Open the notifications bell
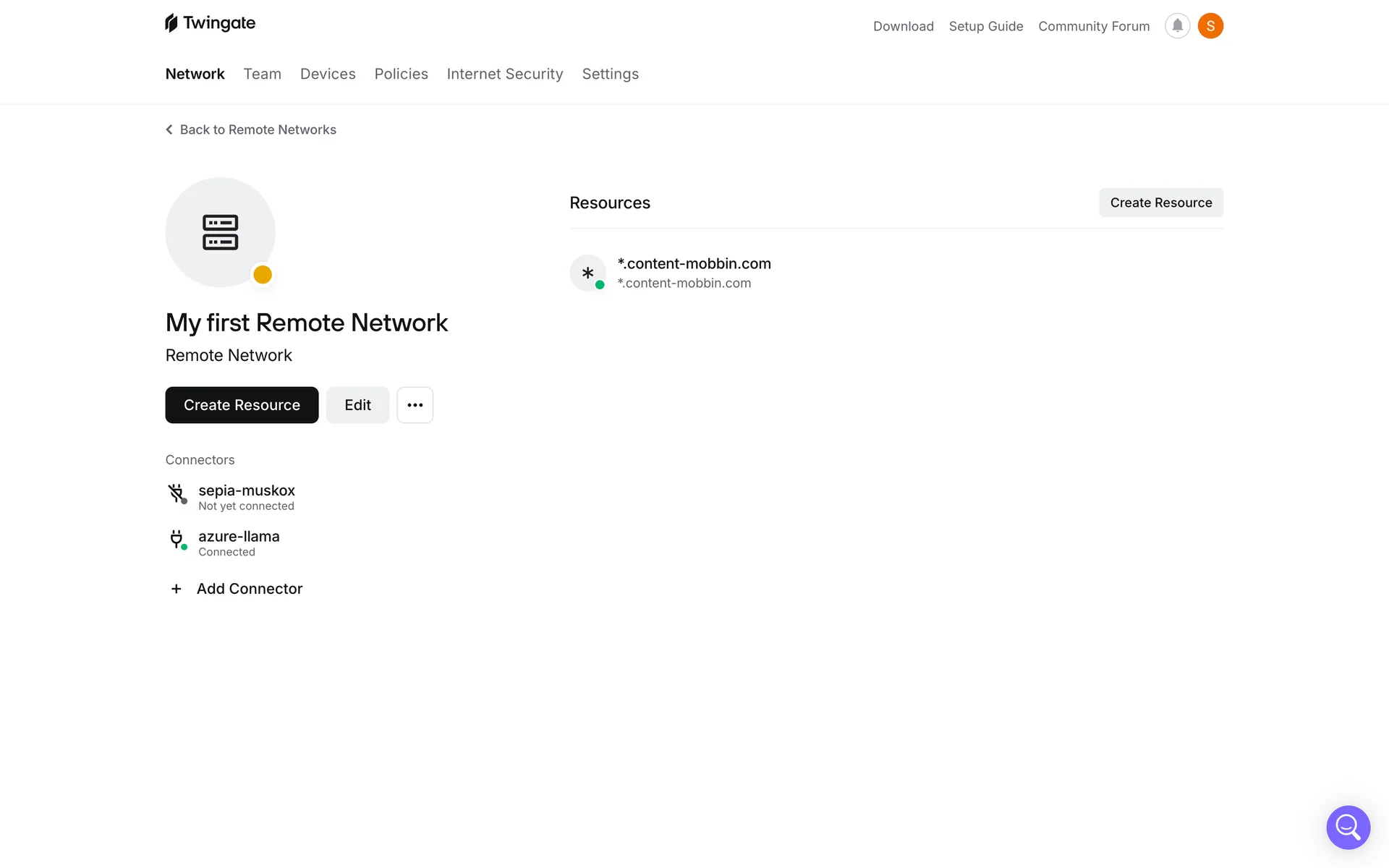Screen dimensions: 1389x868 click(1177, 26)
